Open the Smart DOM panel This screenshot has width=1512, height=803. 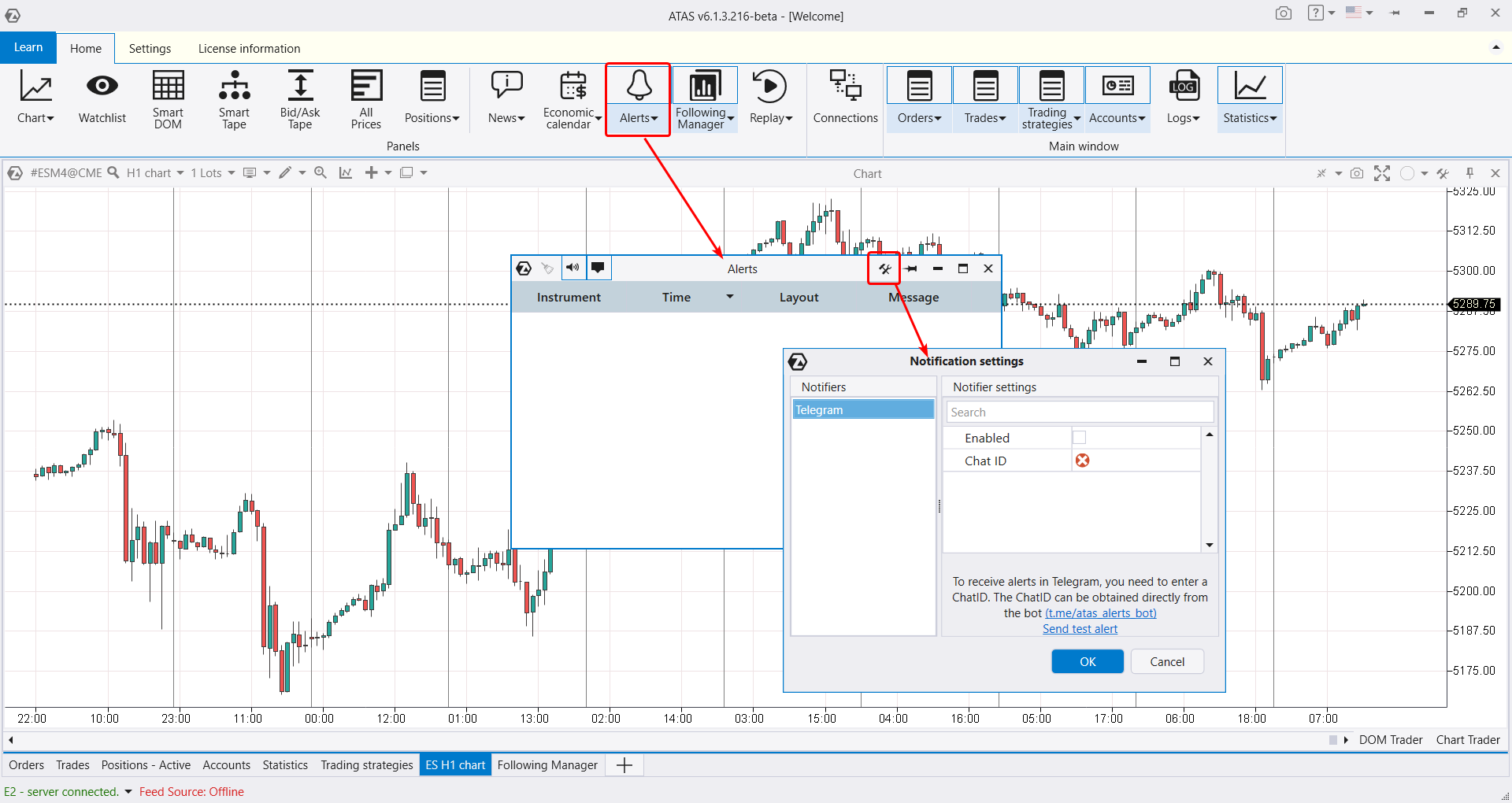click(x=168, y=98)
